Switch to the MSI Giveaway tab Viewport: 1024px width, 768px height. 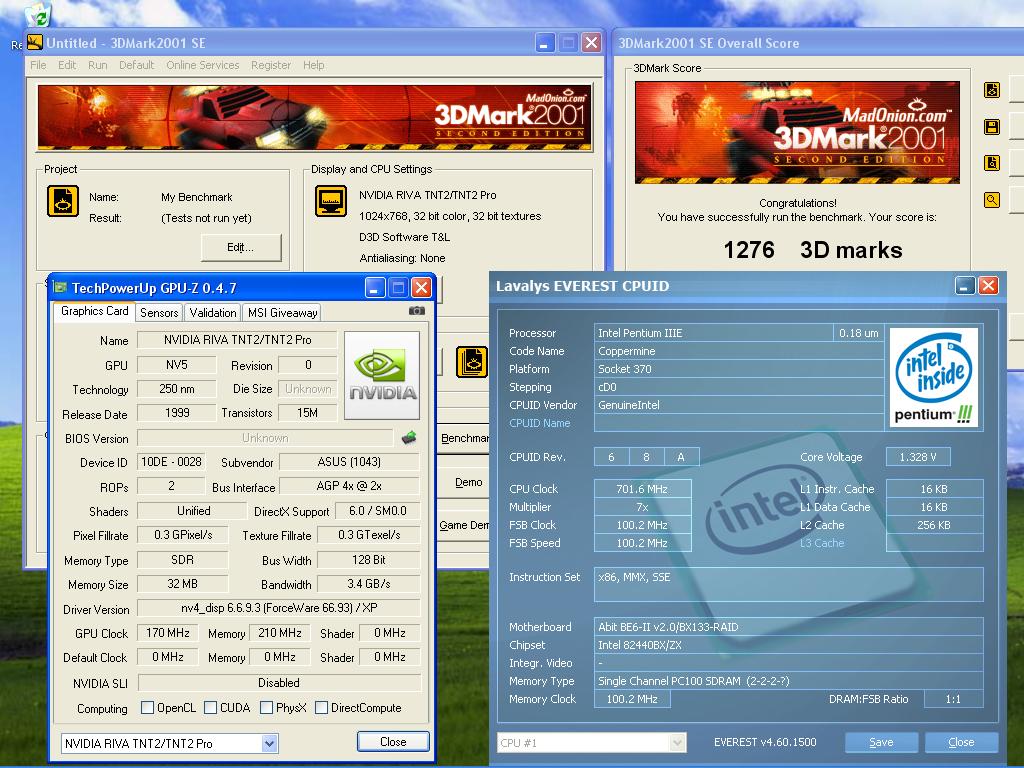coord(282,313)
